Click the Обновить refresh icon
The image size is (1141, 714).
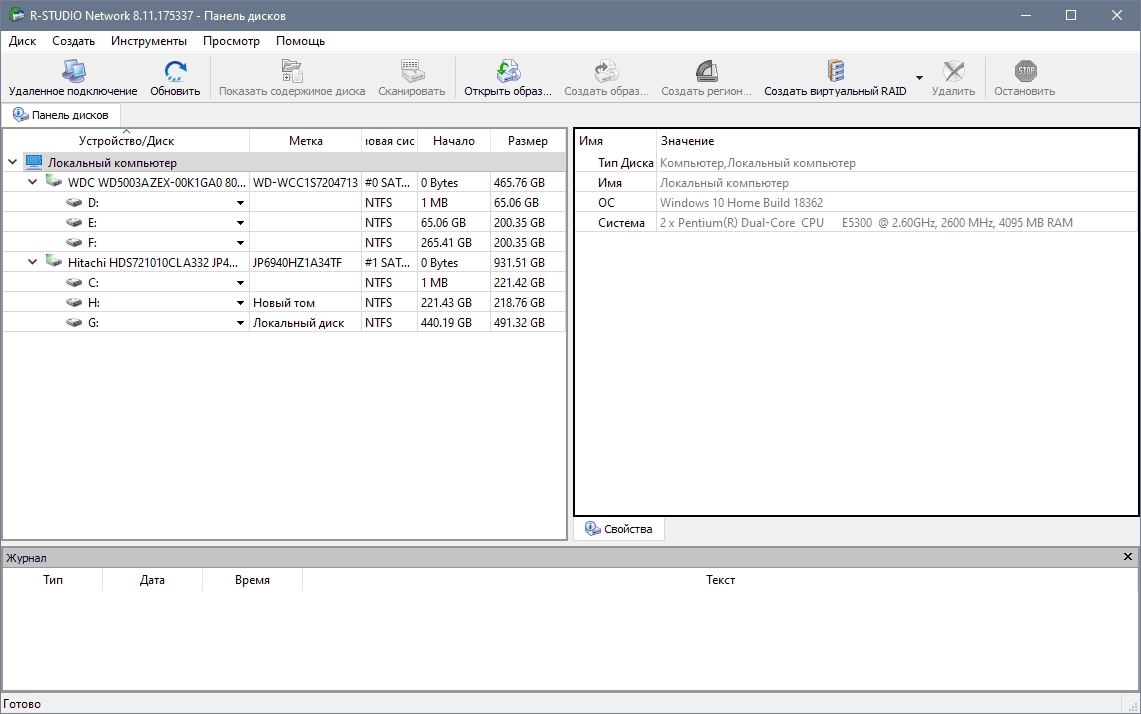click(175, 71)
